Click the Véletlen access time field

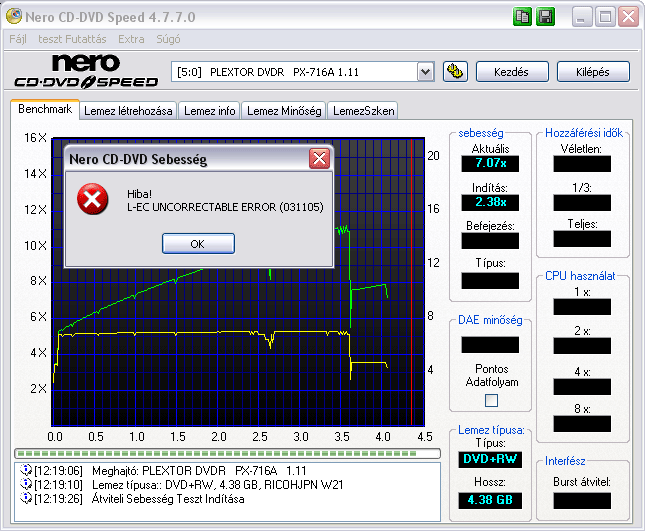click(x=582, y=164)
